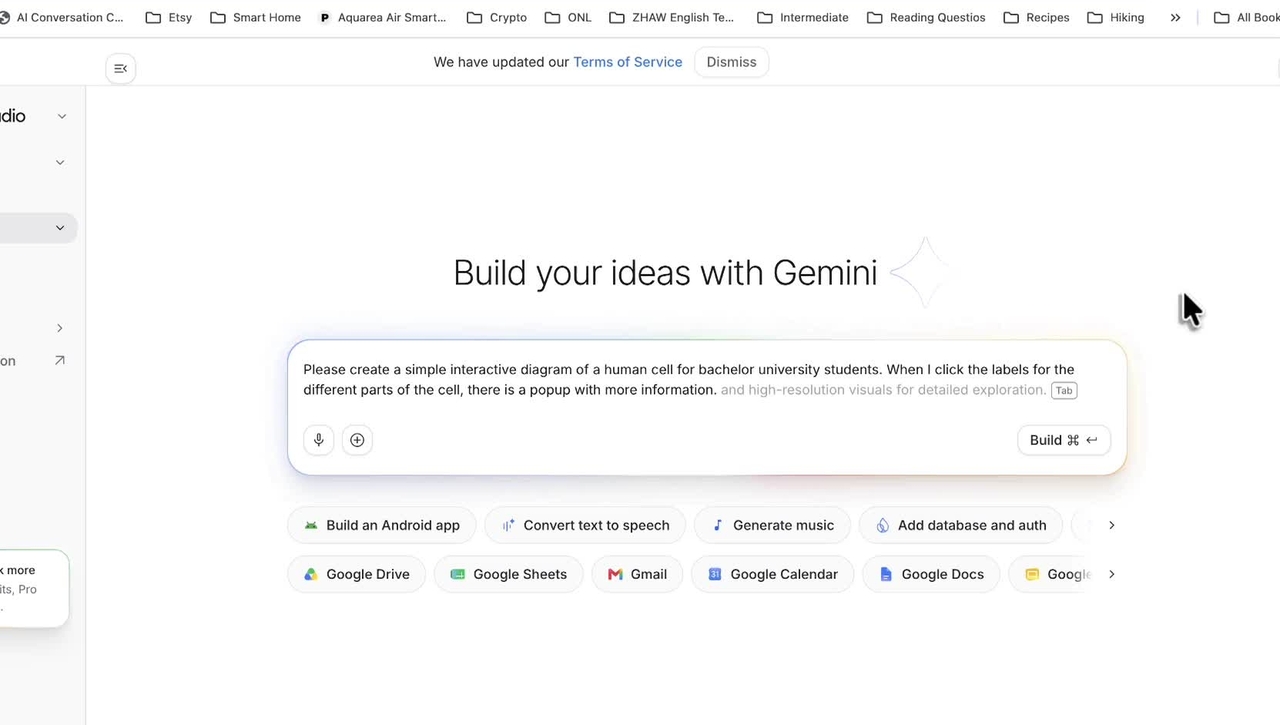Expand the sidebar item with right-pointing chevron
The height and width of the screenshot is (725, 1280).
60,328
